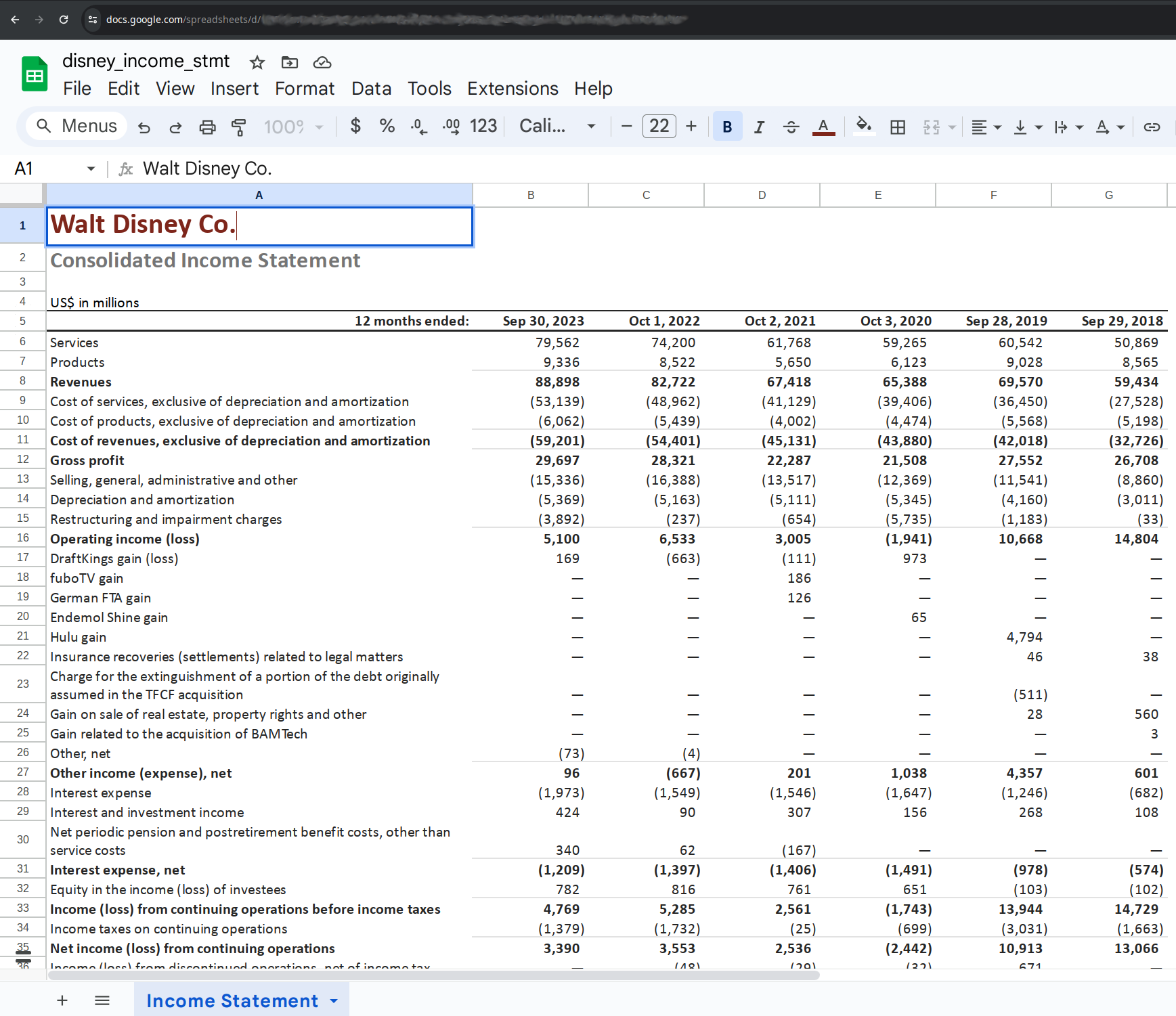Click the horizontal scrollbar
1176x1016 pixels.
[433, 975]
